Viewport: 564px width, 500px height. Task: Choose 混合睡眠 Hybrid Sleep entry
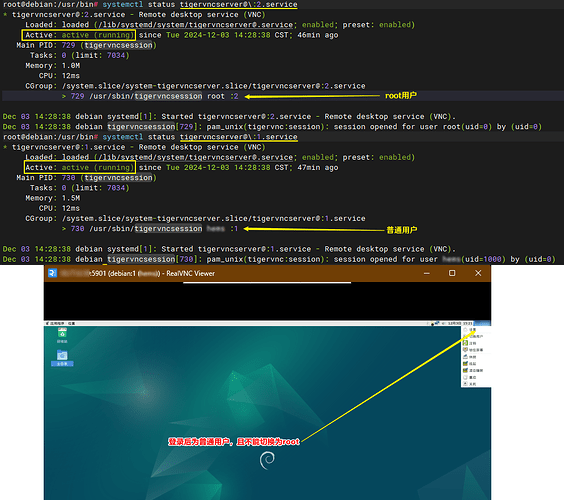[476, 370]
